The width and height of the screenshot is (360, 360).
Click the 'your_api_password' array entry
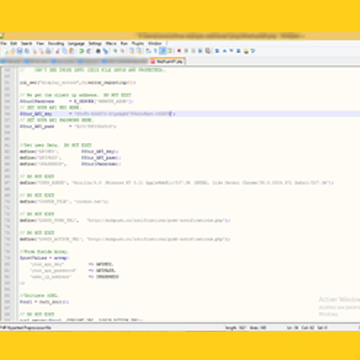[73, 271]
